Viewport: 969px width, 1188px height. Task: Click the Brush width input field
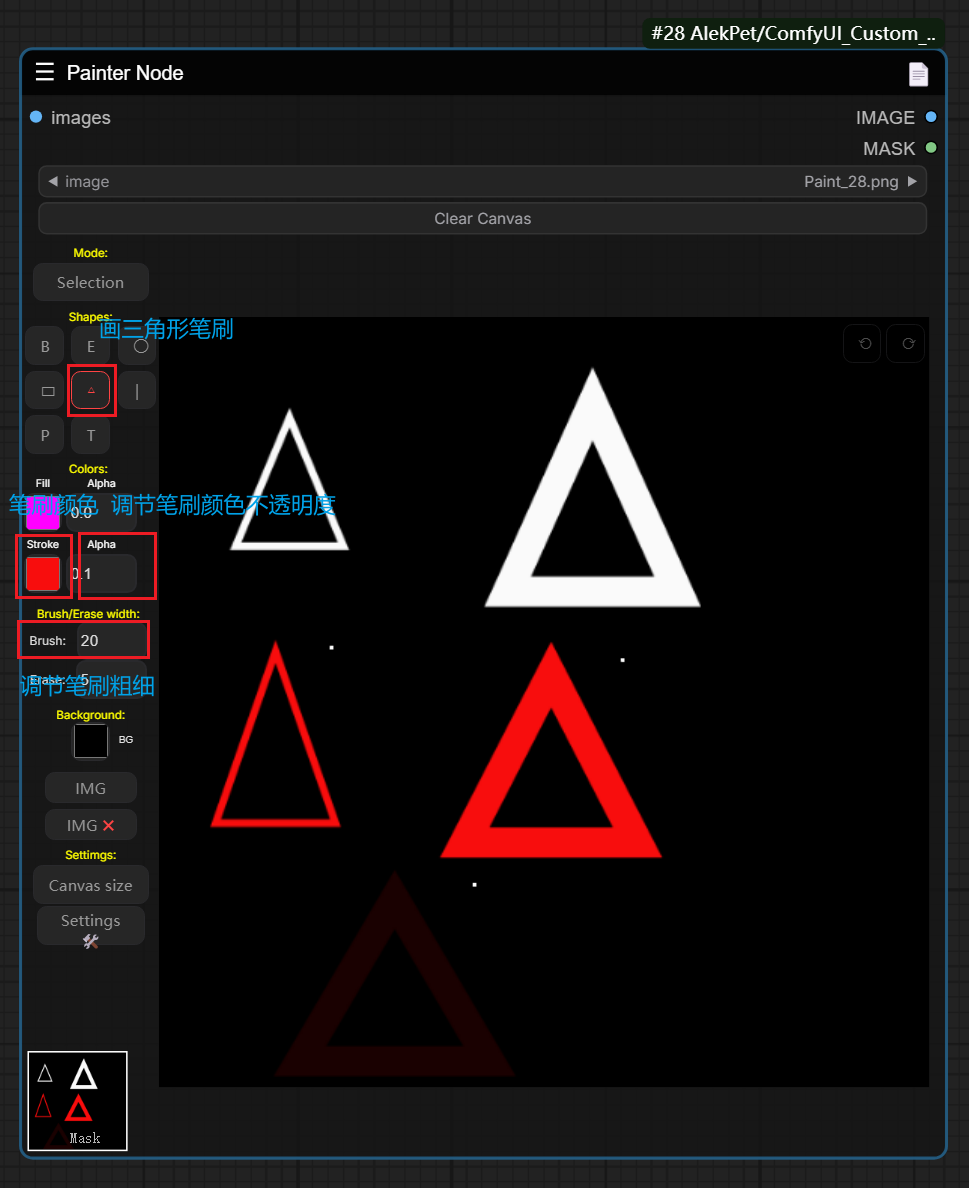[x=110, y=640]
